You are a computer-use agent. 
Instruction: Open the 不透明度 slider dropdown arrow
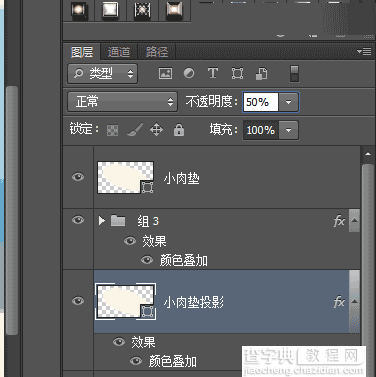pyautogui.click(x=289, y=102)
